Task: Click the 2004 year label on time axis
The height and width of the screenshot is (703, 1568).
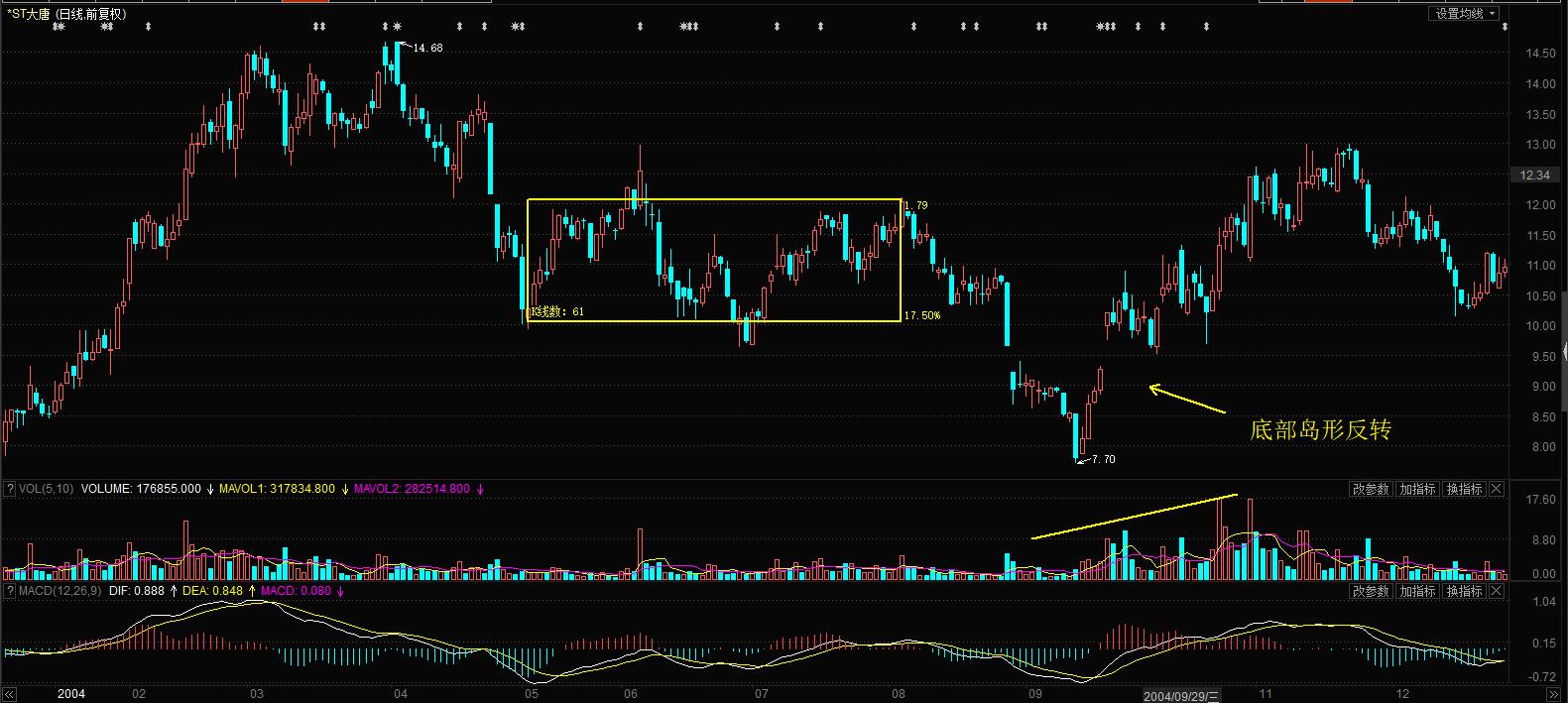Action: point(70,694)
